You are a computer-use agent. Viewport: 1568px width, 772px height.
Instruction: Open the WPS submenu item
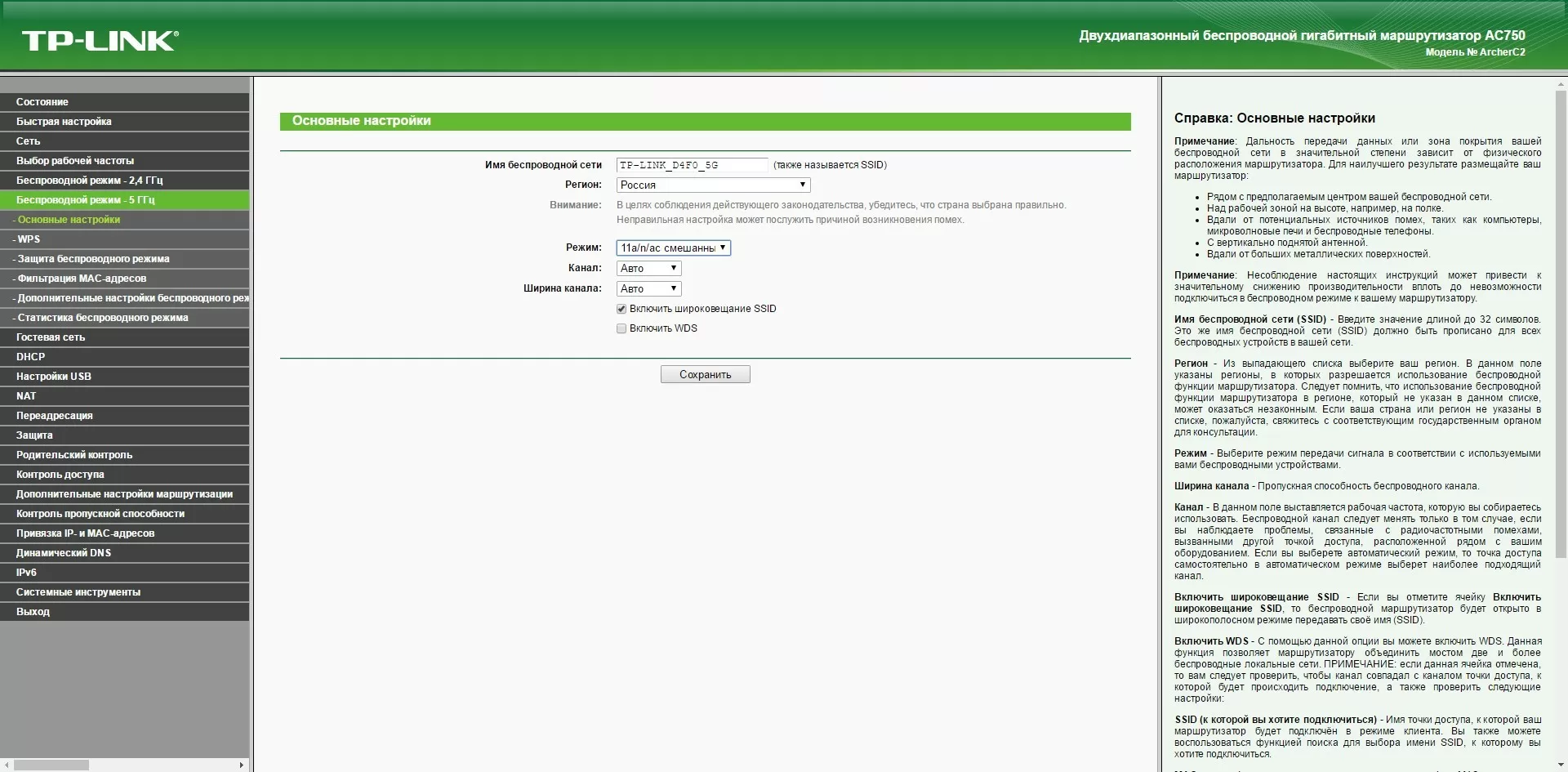point(124,239)
